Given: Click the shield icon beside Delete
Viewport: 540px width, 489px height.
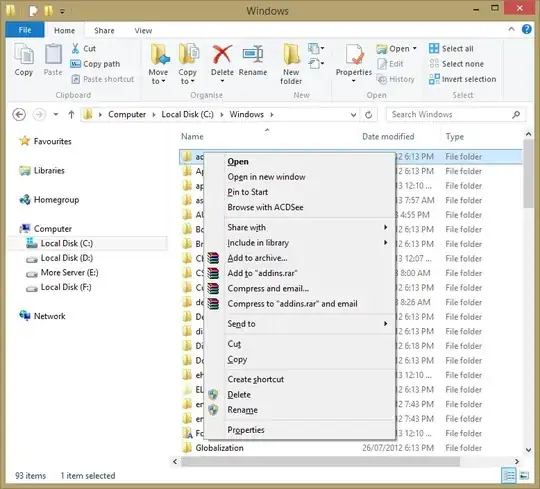Looking at the screenshot, I should pyautogui.click(x=214, y=395).
